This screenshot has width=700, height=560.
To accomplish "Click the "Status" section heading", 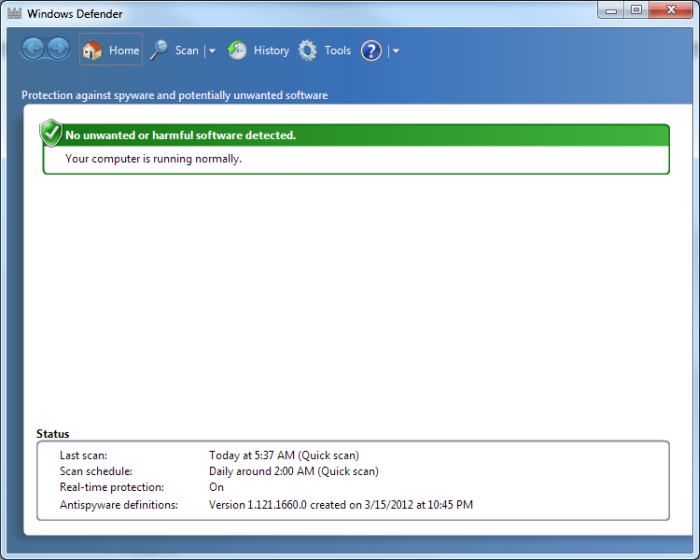I will pyautogui.click(x=53, y=434).
